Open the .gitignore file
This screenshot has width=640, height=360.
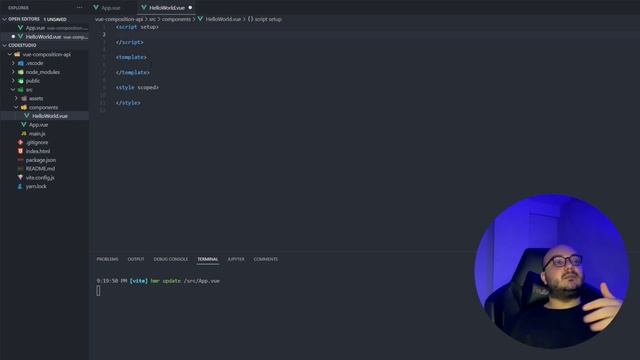(x=37, y=142)
